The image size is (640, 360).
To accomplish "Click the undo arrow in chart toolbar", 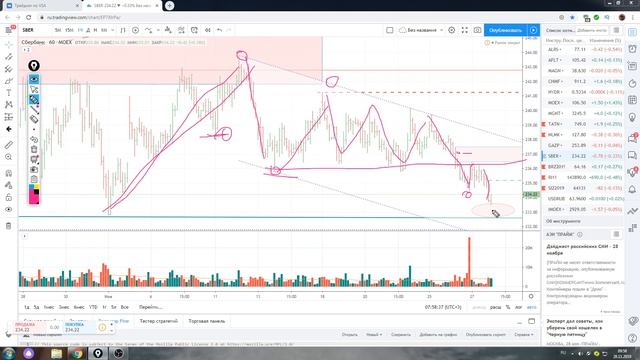I will click(219, 30).
